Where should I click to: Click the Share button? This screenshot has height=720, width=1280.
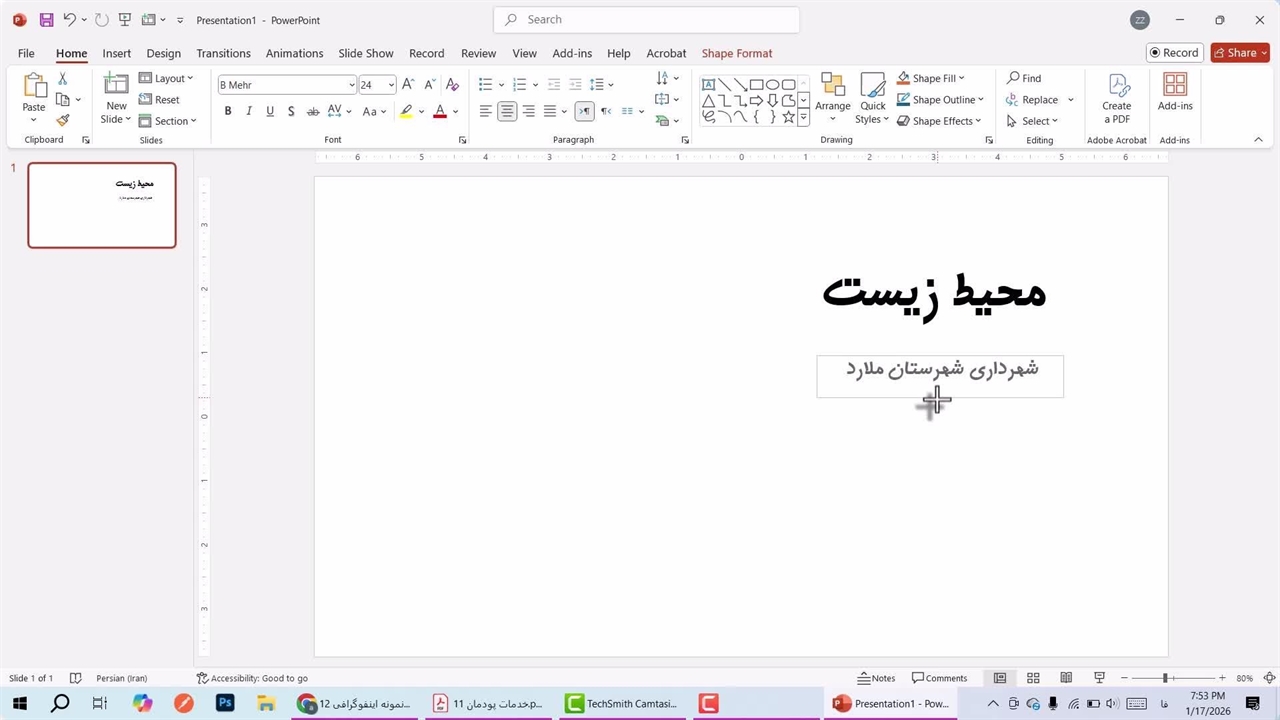point(1239,53)
